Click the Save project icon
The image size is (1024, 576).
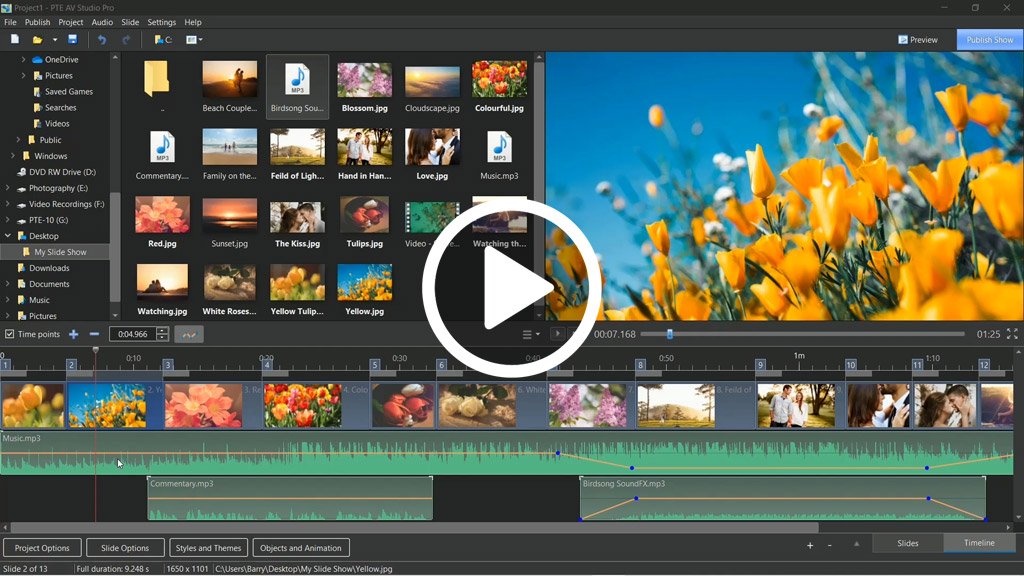(72, 40)
